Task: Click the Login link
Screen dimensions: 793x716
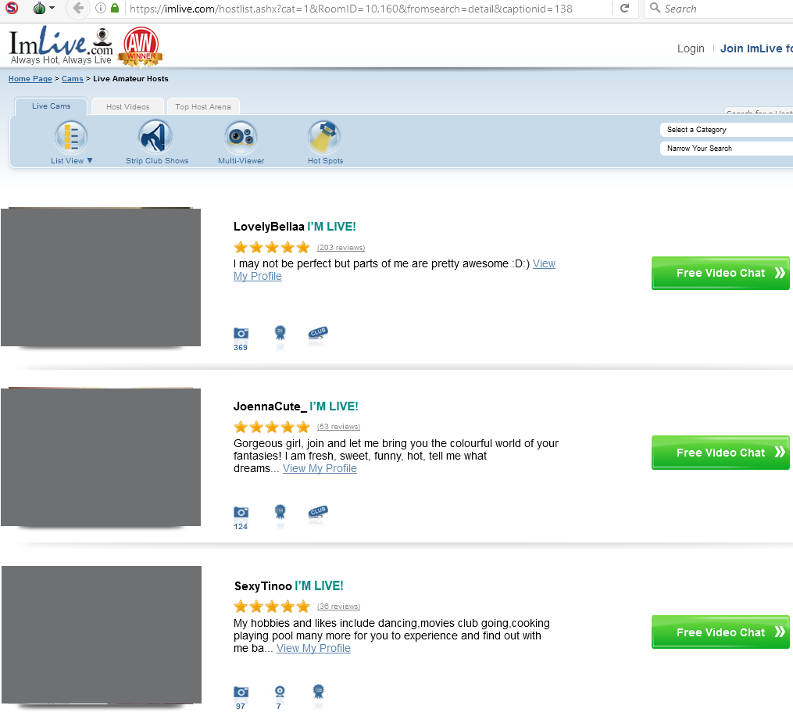Action: [x=690, y=48]
